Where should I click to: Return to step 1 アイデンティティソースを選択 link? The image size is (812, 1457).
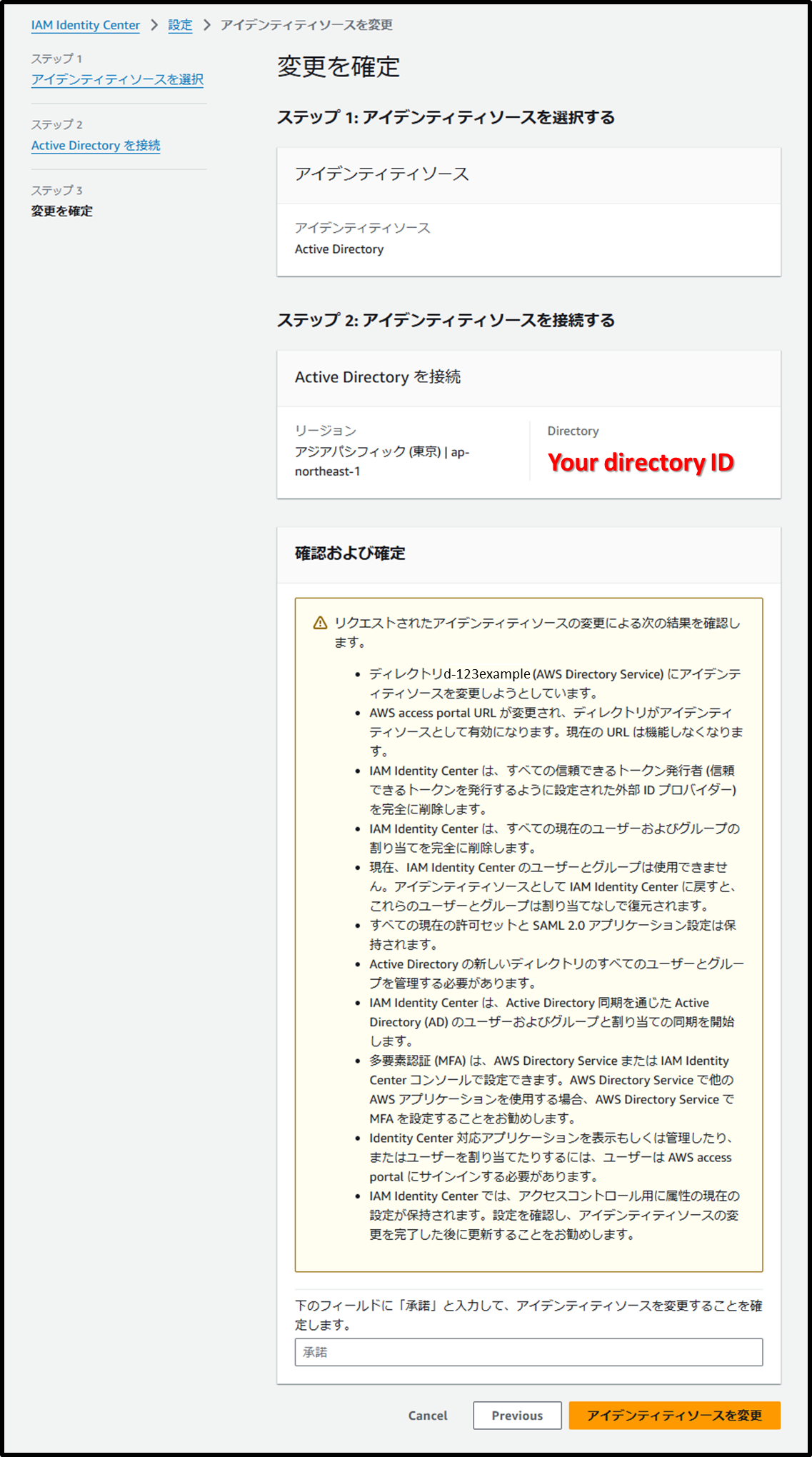point(117,79)
